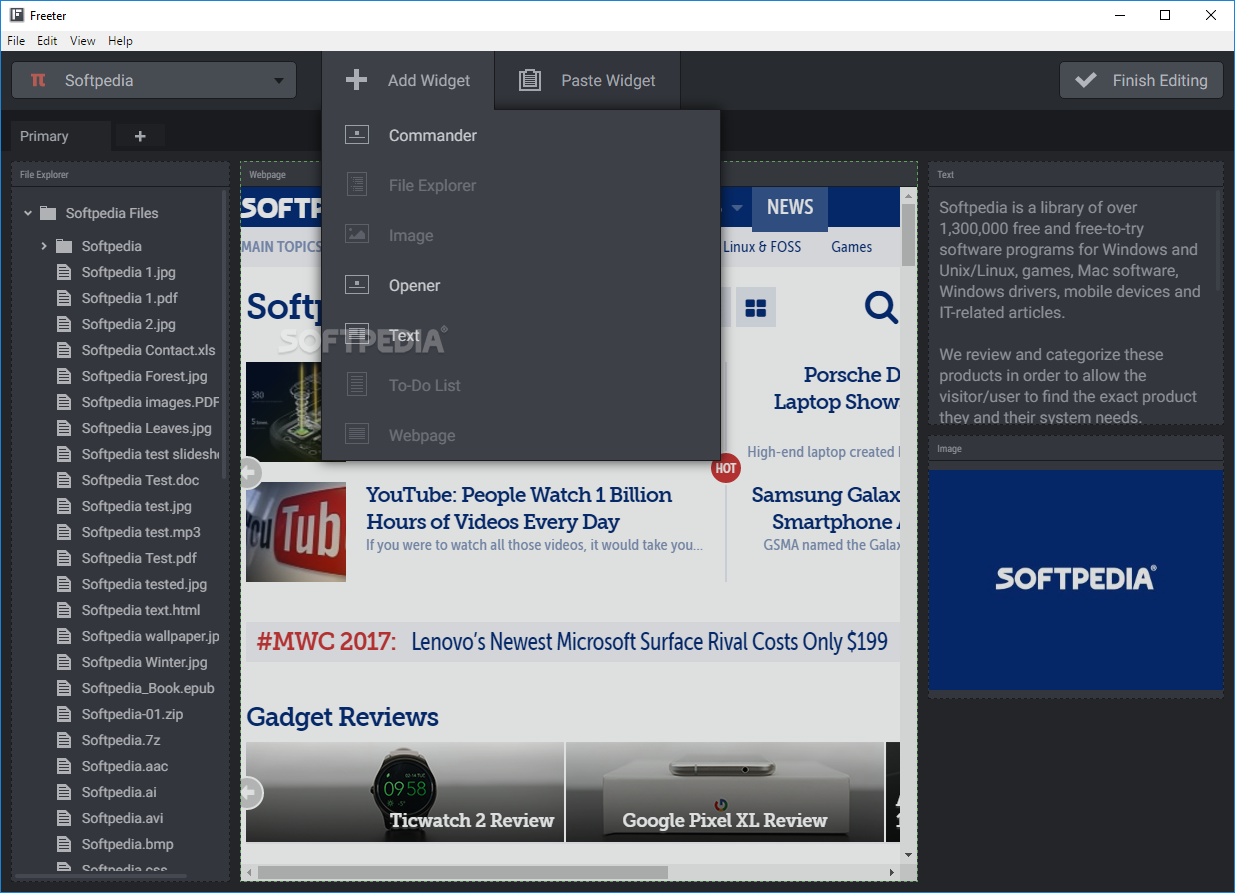Open the Ticwatch 2 Review thumbnail

click(x=405, y=791)
